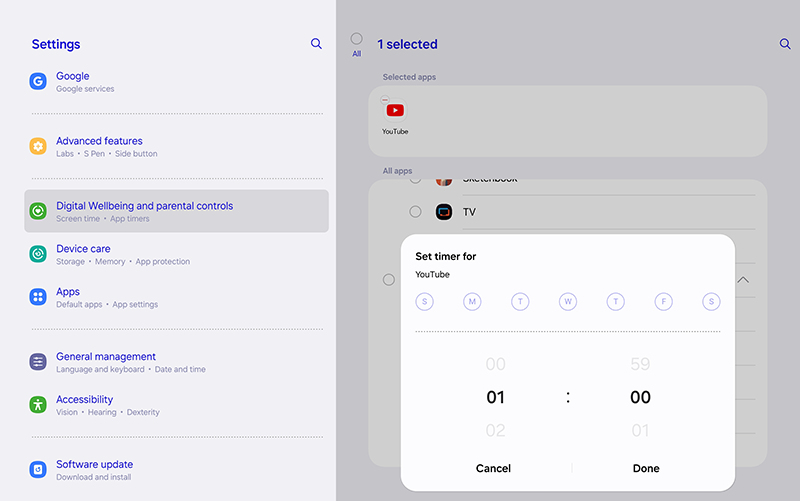
Task: Cancel the Set timer dialog
Action: point(493,468)
